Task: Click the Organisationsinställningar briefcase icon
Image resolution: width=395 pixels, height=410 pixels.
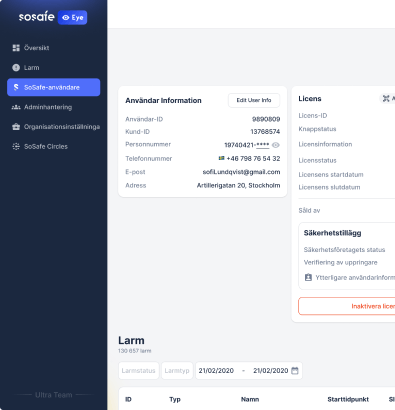Action: 16,127
